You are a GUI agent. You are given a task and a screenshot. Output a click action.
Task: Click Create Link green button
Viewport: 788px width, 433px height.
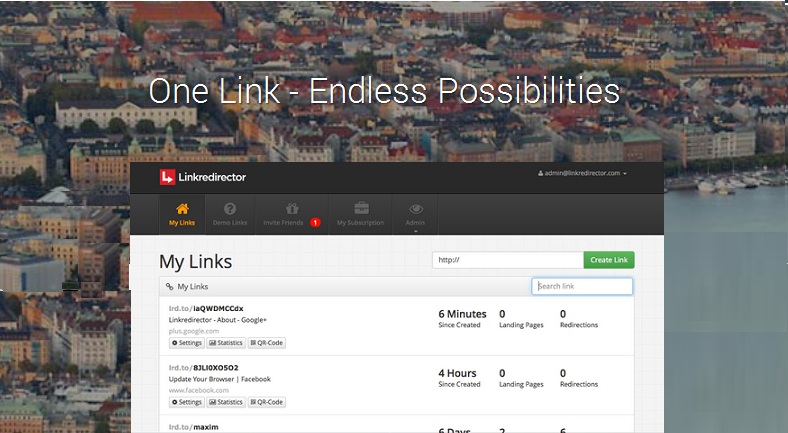pos(609,260)
